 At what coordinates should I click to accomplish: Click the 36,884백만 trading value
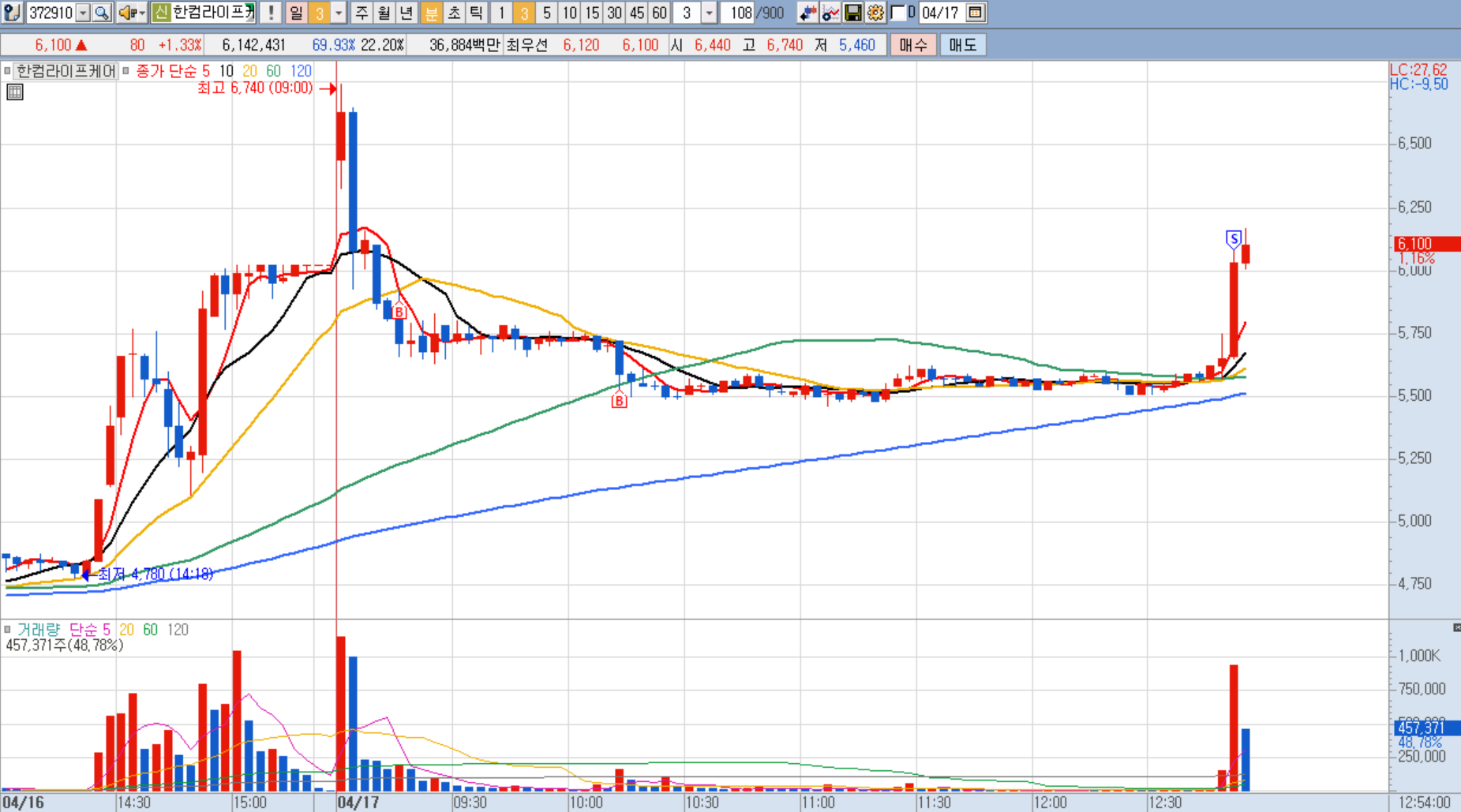pyautogui.click(x=465, y=45)
